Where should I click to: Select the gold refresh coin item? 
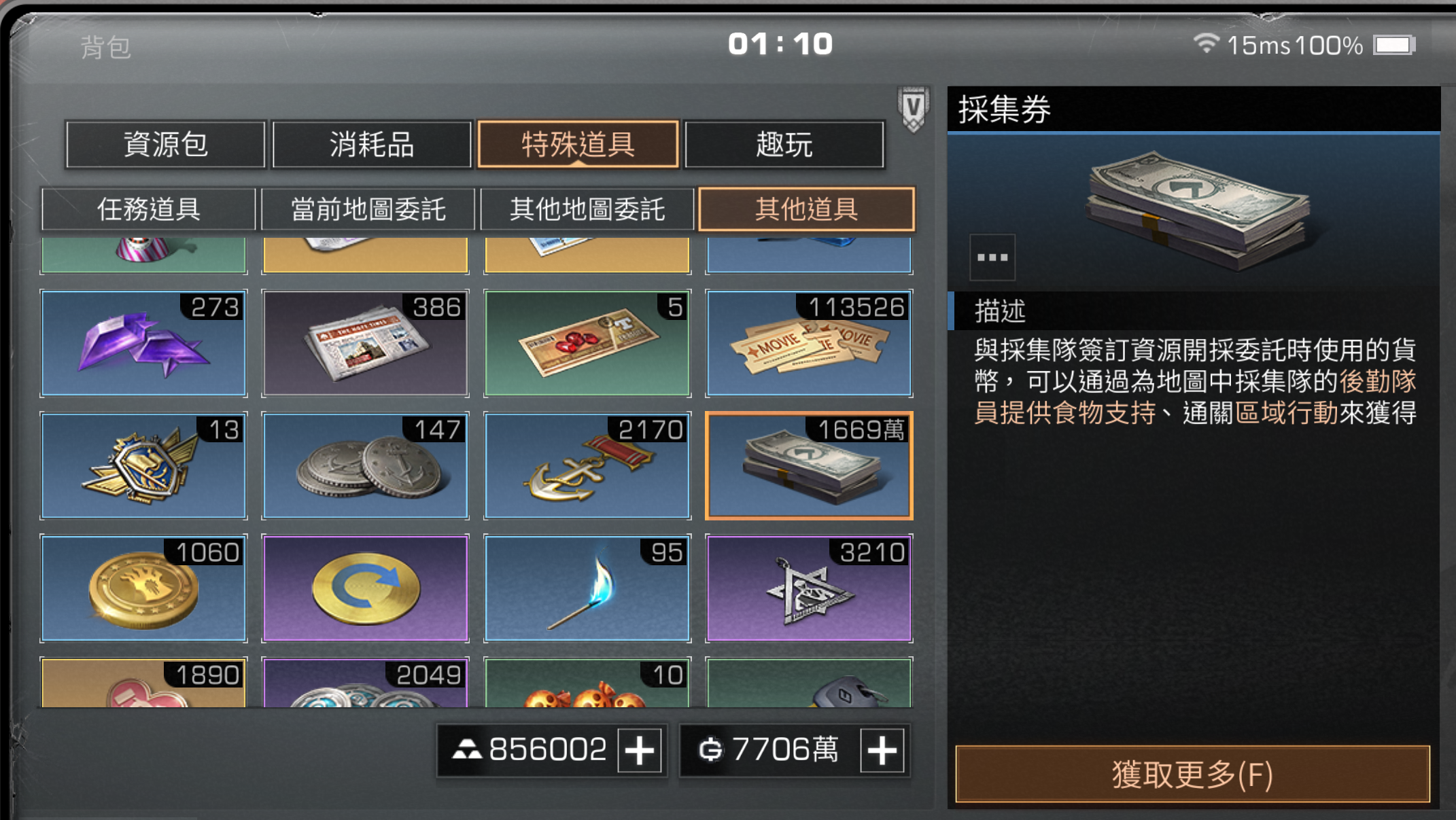click(365, 588)
